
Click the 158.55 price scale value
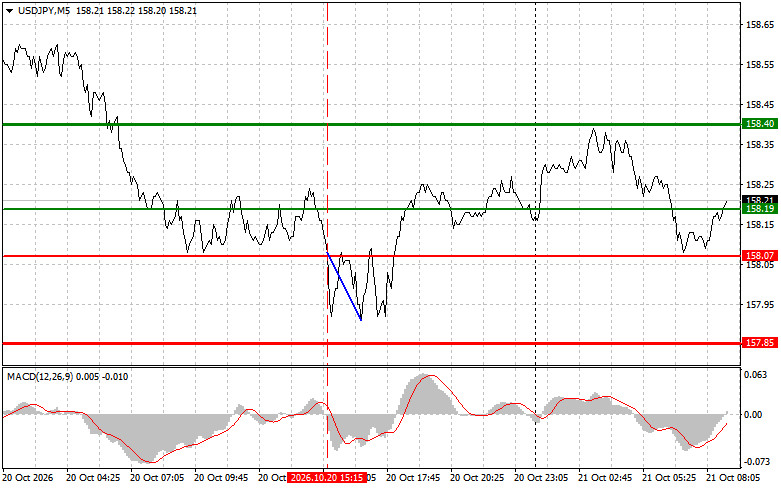click(760, 65)
